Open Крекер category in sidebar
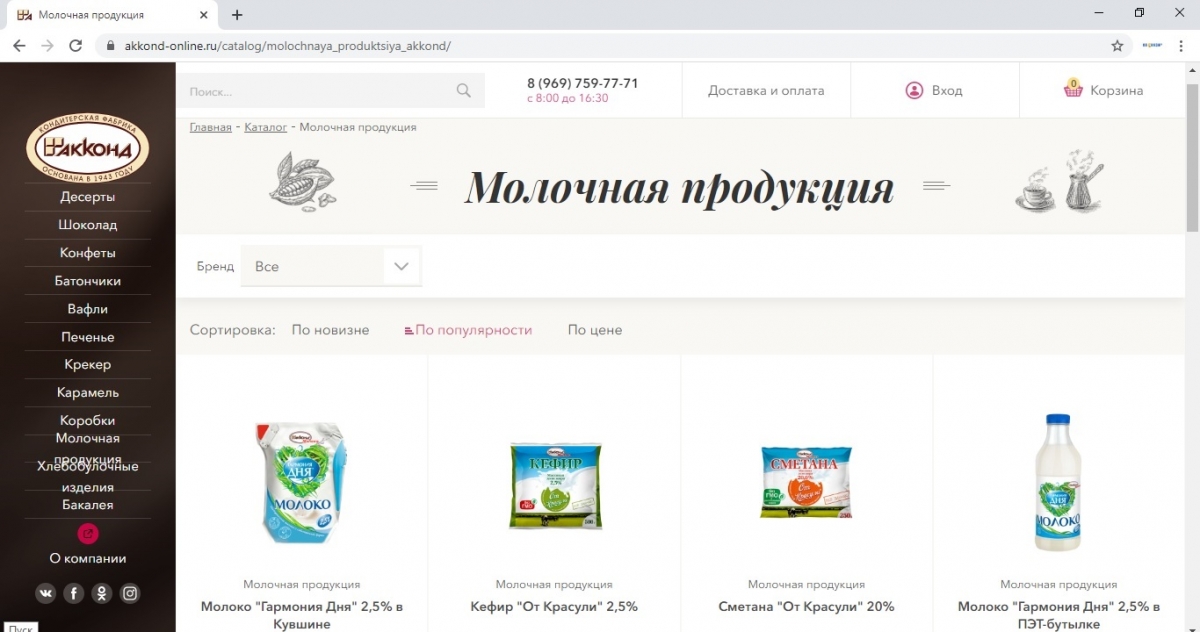Screen dimensions: 1200x632 tap(88, 365)
